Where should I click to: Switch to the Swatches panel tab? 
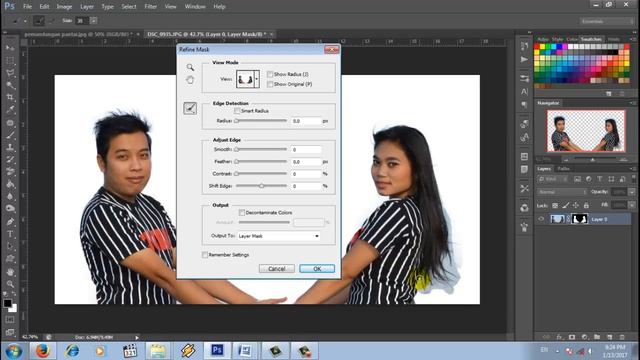591,39
